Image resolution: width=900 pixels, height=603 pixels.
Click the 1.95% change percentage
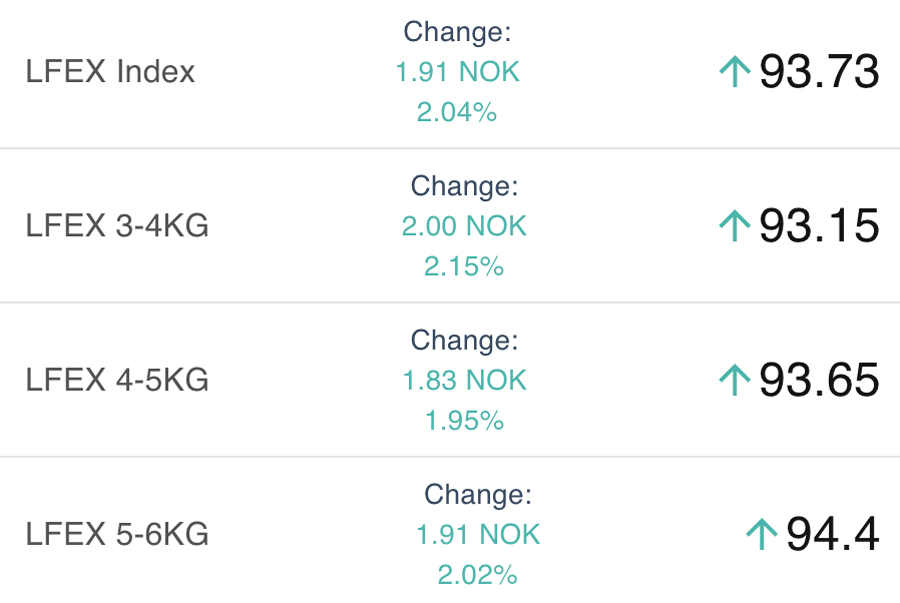[x=464, y=420]
